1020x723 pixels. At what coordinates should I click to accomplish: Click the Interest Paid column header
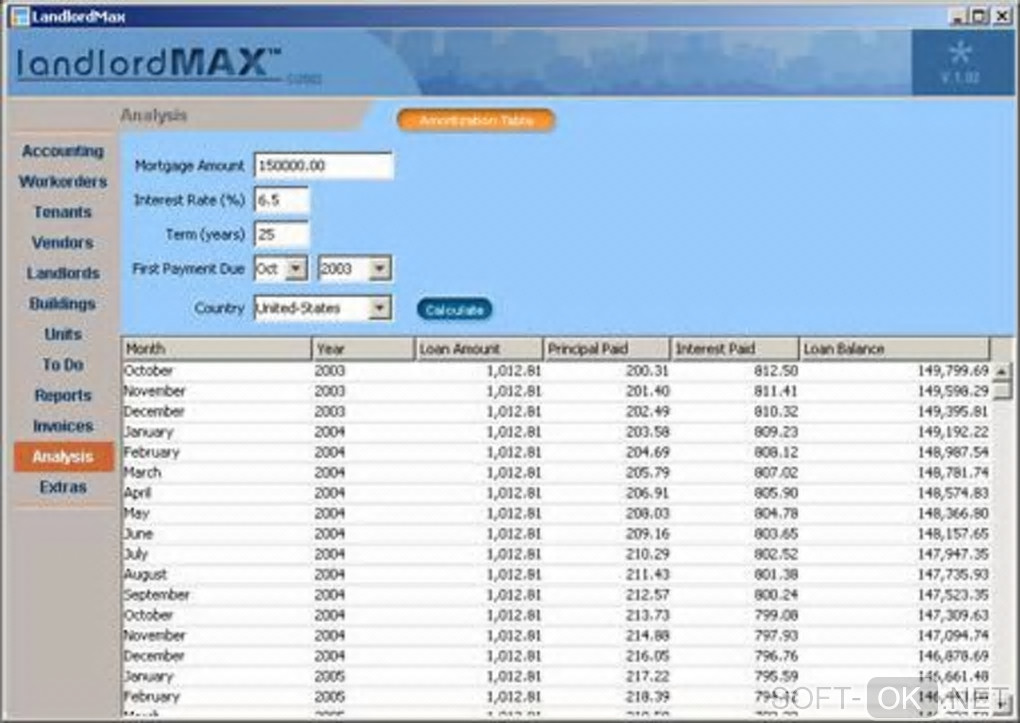click(734, 349)
